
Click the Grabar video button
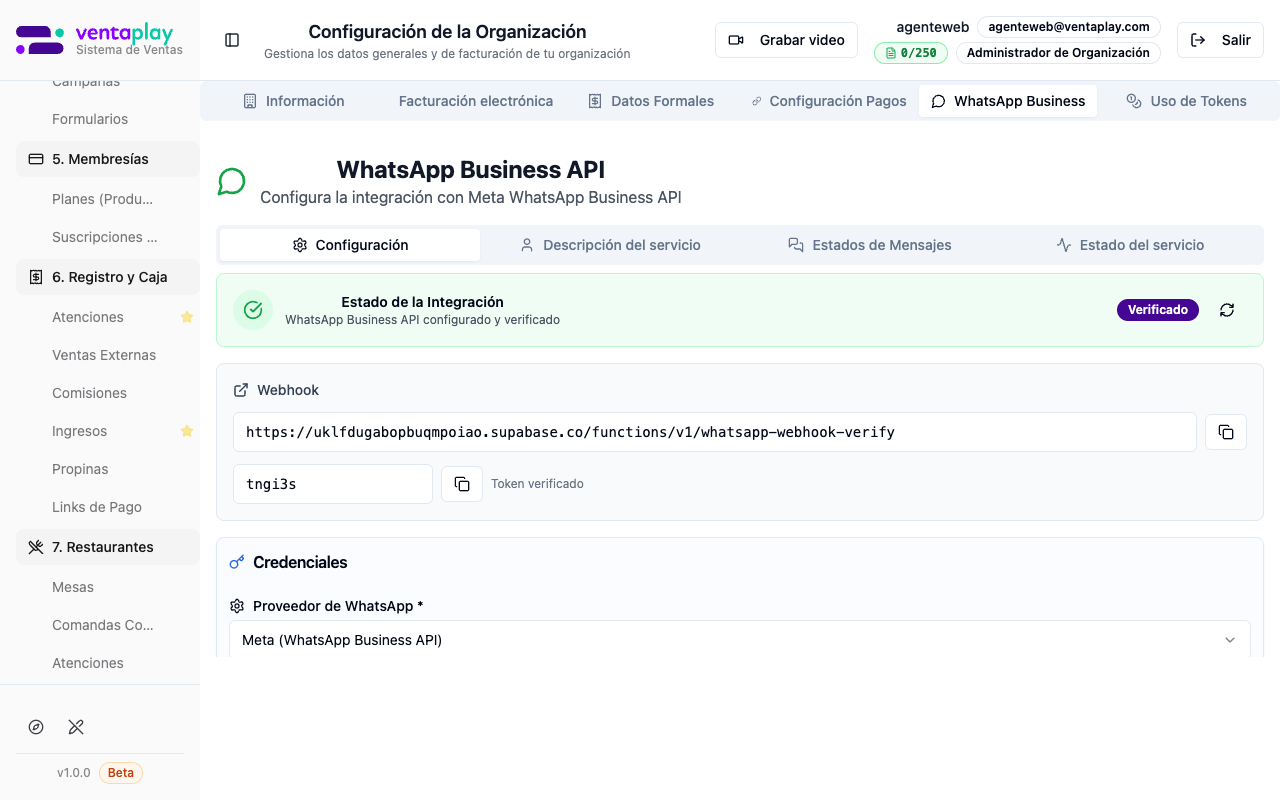pyautogui.click(x=786, y=40)
